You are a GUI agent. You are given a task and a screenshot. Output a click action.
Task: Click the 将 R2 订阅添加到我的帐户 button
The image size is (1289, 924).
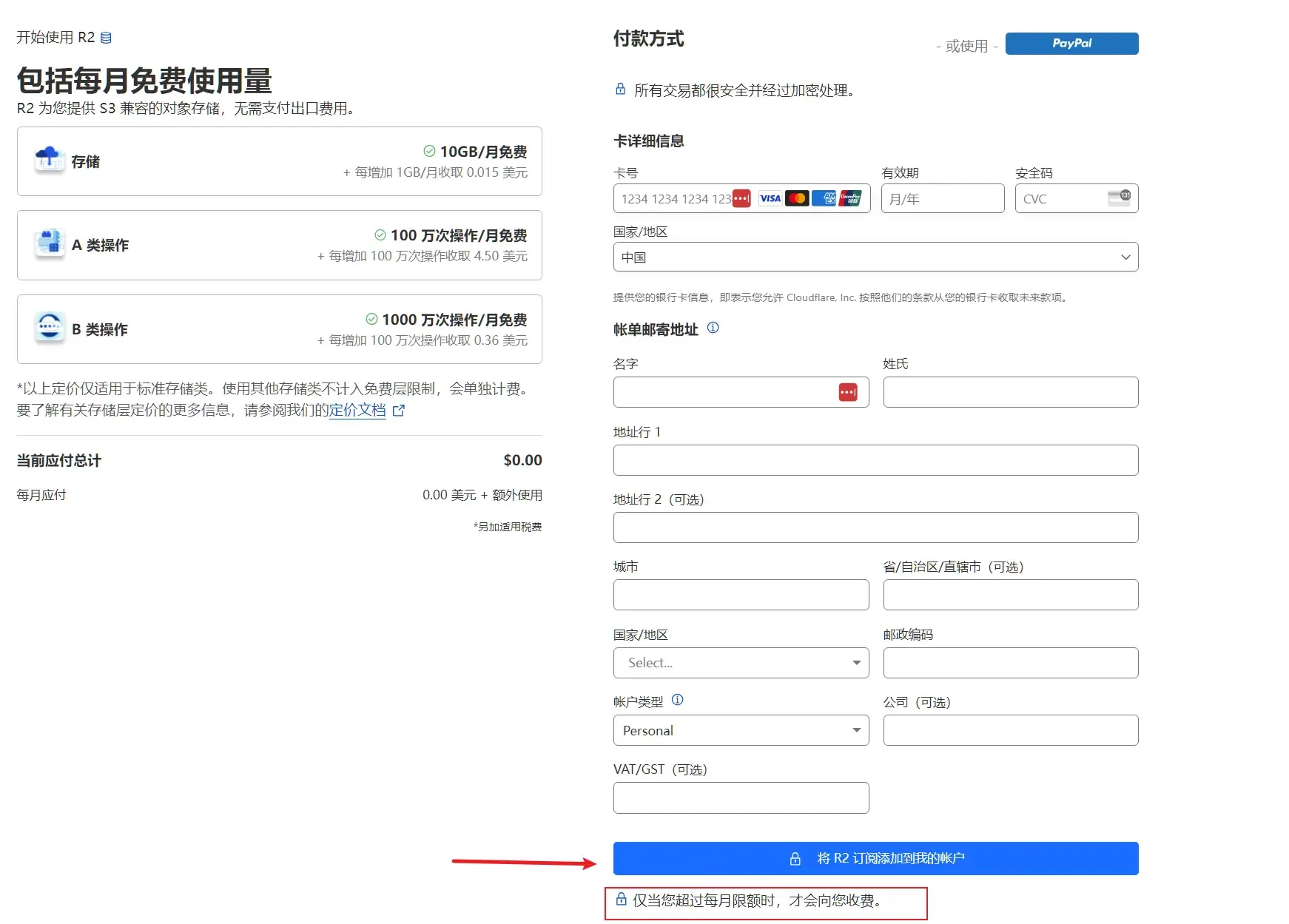pyautogui.click(x=875, y=858)
